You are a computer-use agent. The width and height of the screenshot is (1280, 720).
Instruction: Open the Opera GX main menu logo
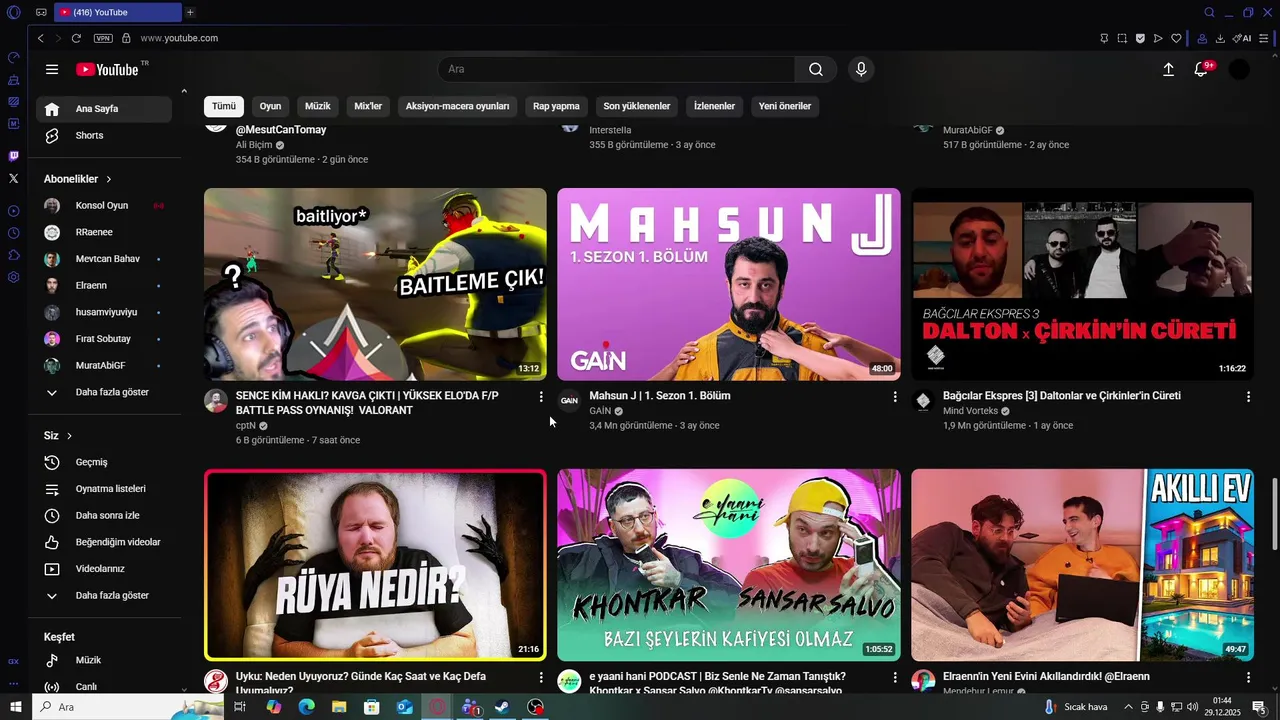[13, 12]
